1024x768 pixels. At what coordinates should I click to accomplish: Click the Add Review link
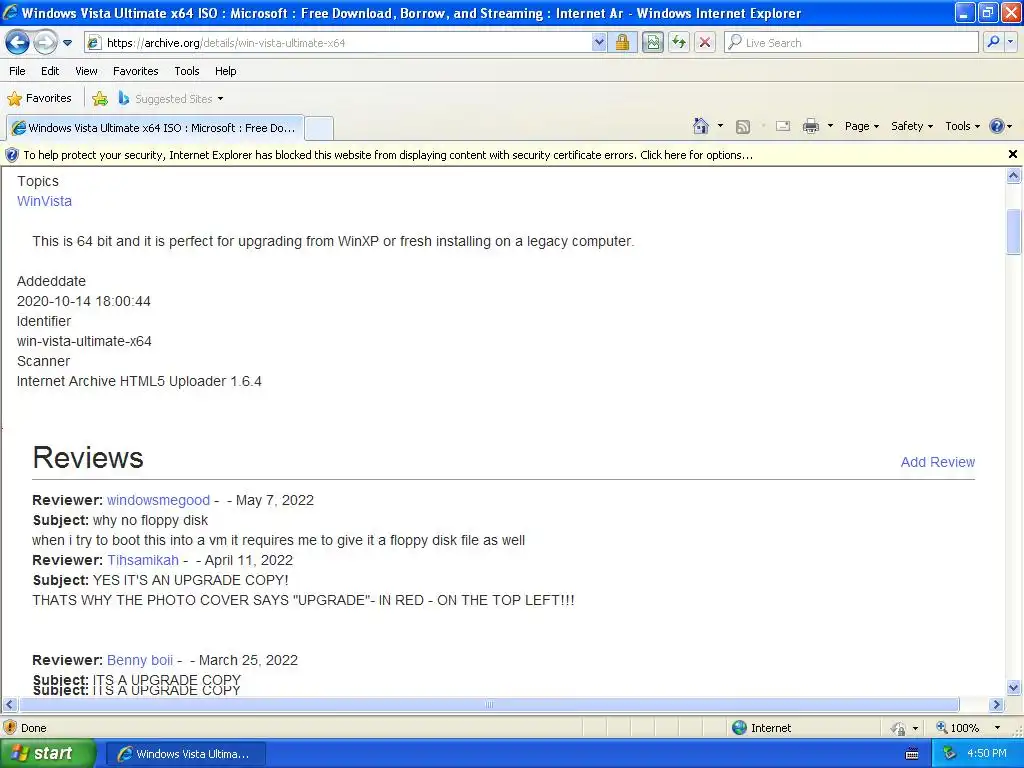[x=937, y=462]
